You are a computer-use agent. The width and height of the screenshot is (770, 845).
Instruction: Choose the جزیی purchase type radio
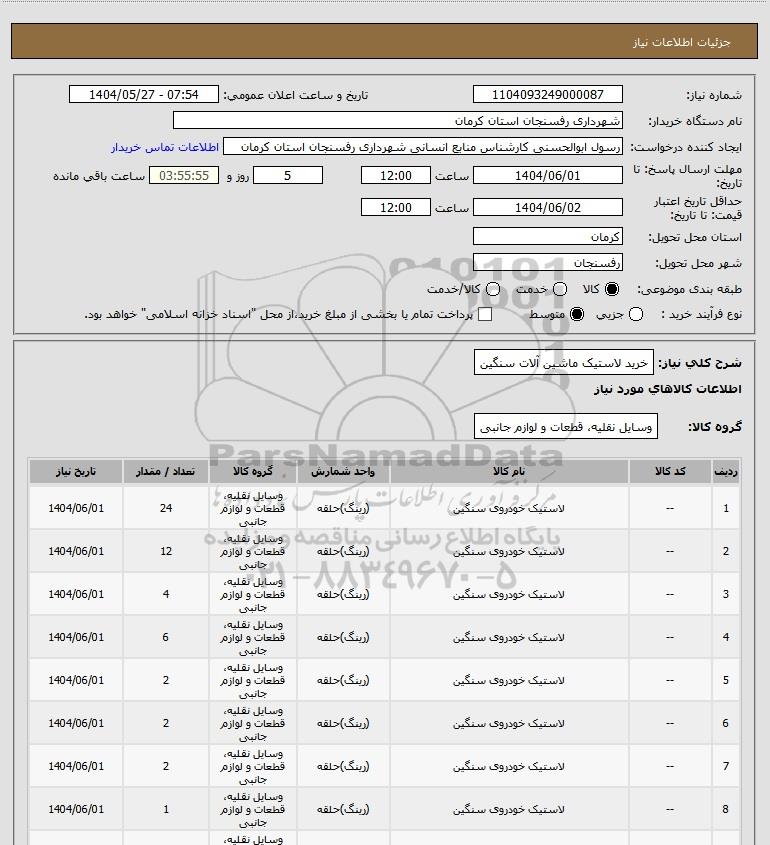click(636, 314)
